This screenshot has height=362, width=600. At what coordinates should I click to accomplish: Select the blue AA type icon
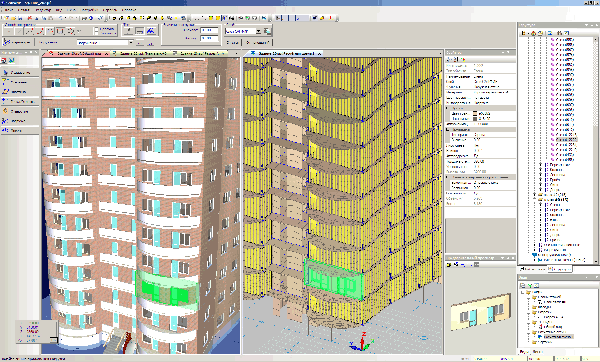click(x=150, y=31)
